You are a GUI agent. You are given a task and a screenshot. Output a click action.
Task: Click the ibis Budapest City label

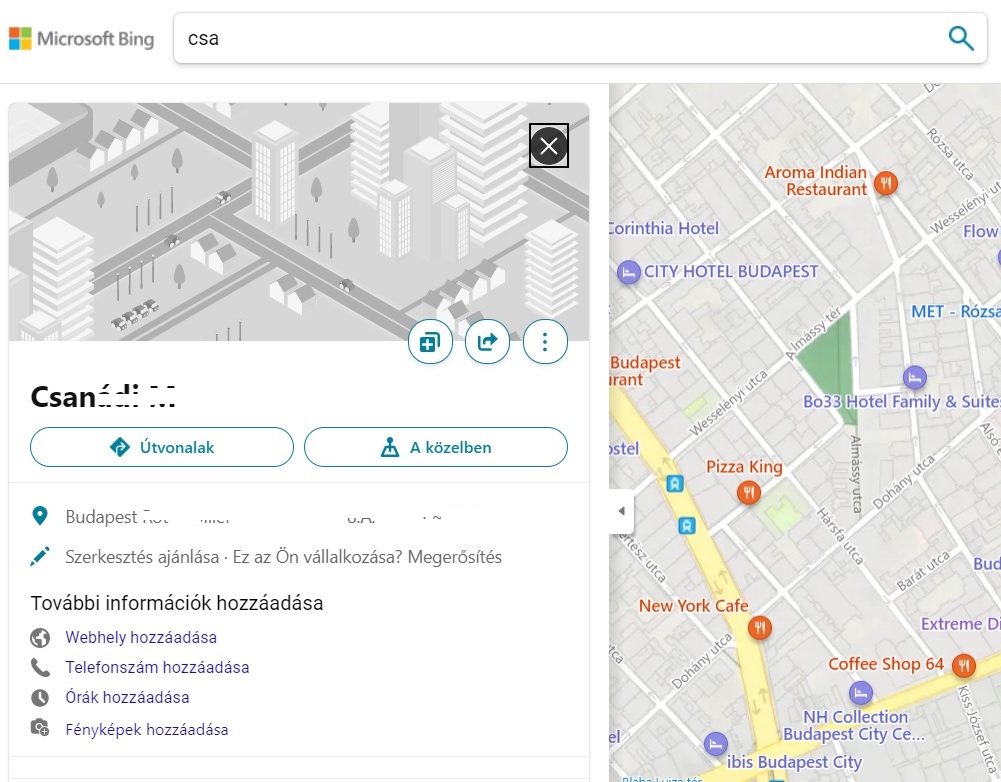pos(794,762)
